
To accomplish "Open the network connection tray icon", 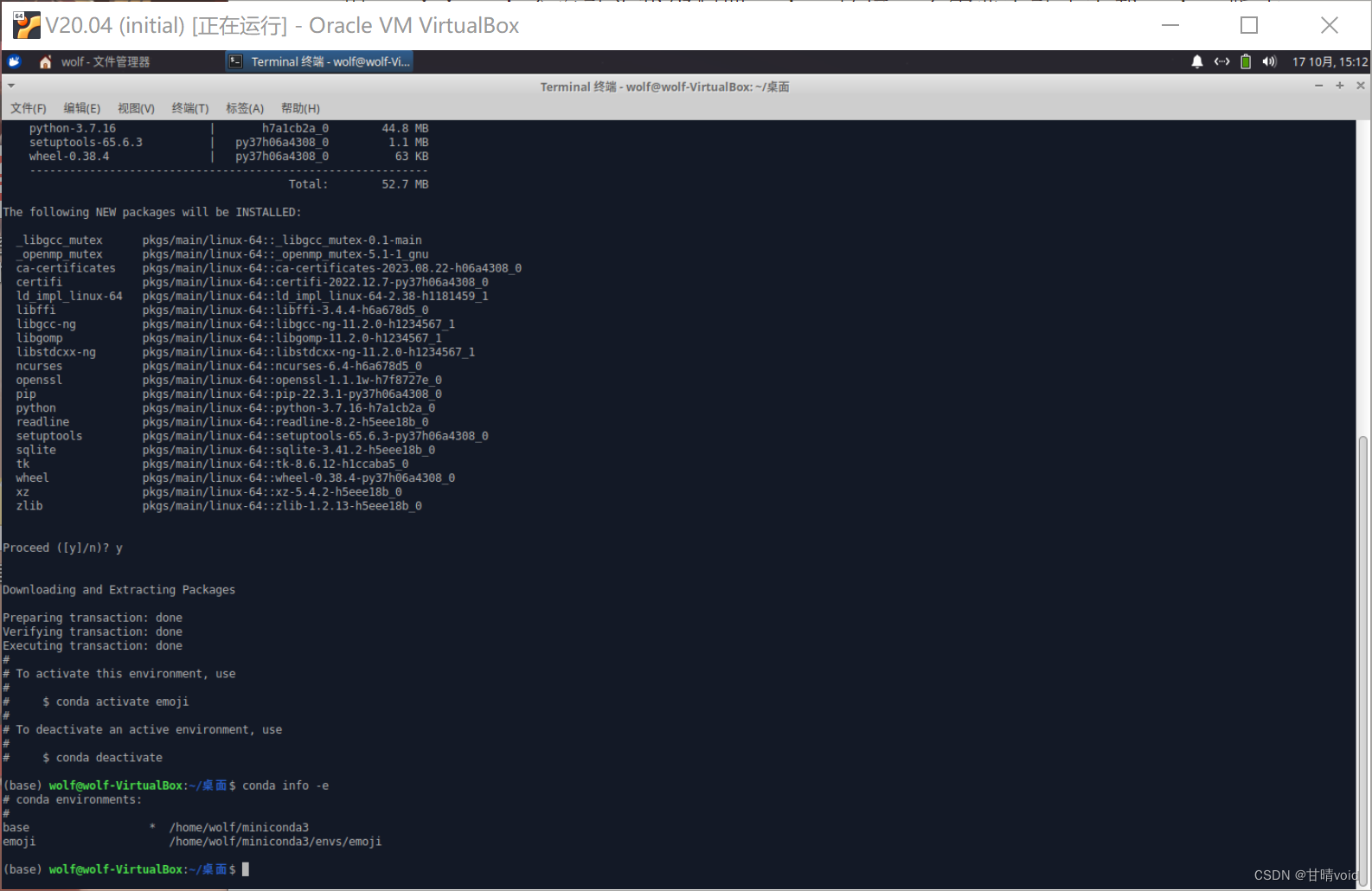I will [1221, 61].
